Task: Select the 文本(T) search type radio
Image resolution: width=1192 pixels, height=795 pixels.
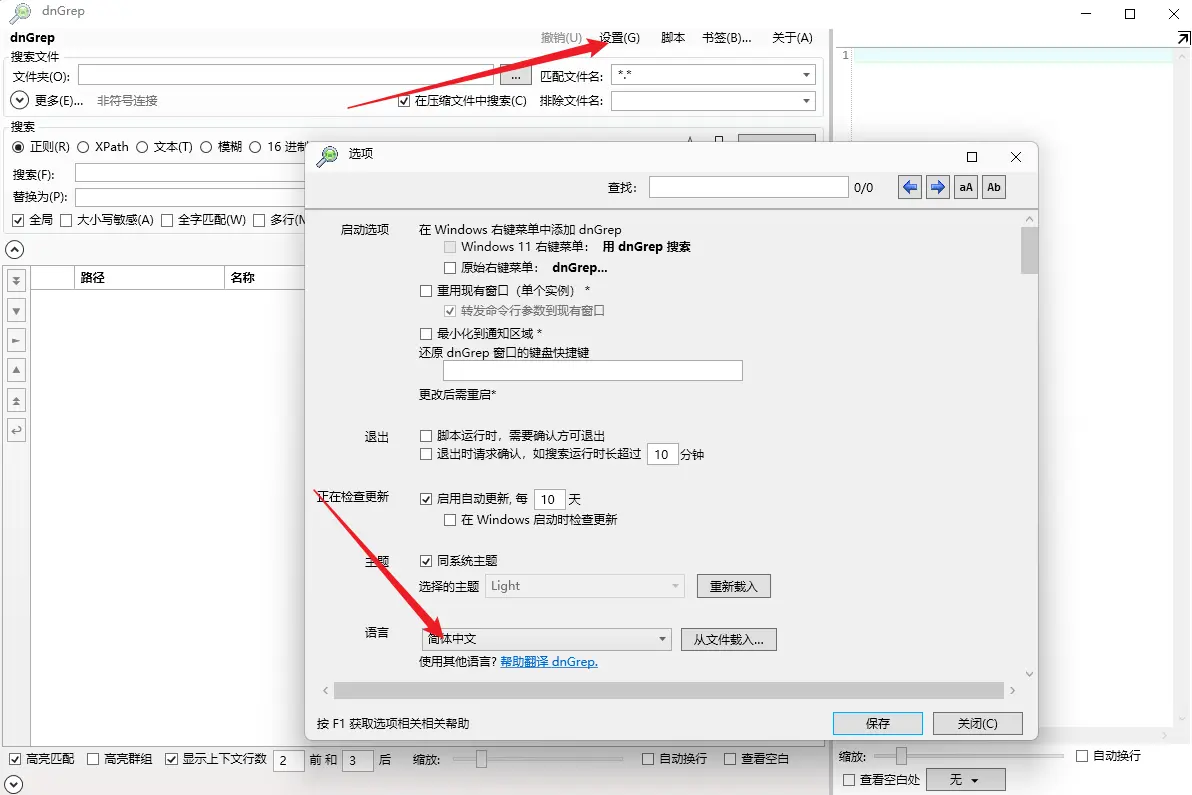Action: point(142,147)
